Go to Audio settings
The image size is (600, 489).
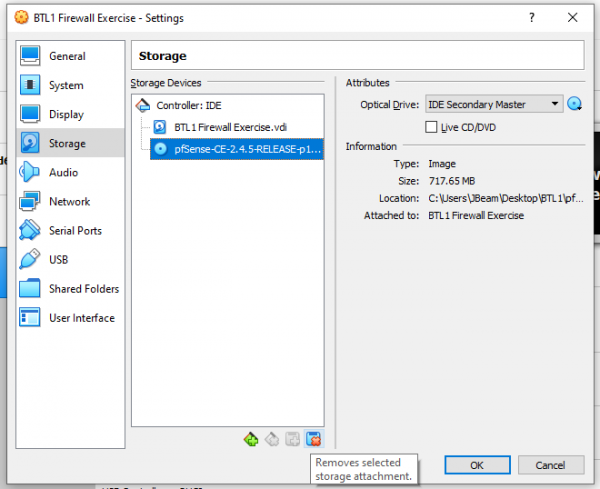[x=70, y=172]
